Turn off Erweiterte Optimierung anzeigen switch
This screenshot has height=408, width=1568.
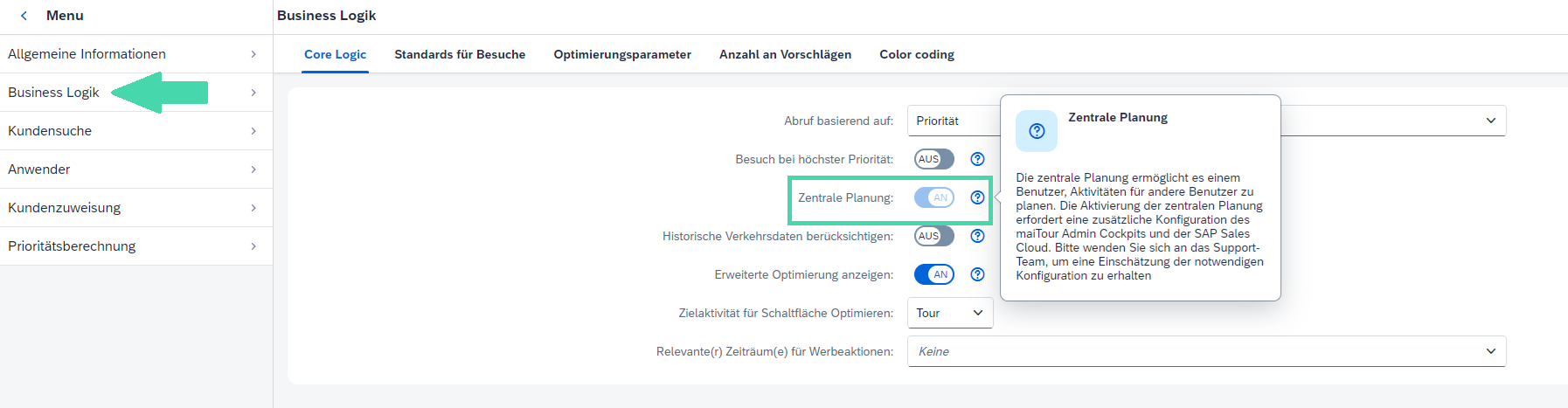click(934, 274)
